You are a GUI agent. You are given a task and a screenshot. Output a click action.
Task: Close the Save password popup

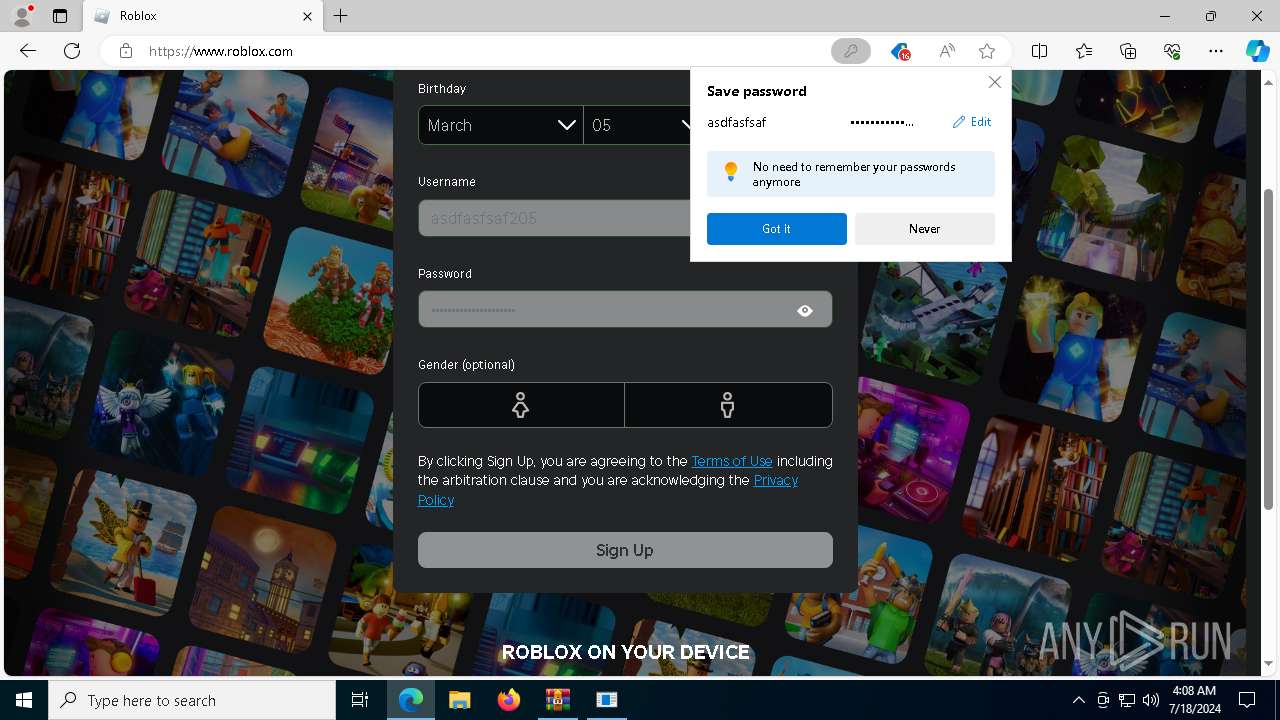pos(994,82)
